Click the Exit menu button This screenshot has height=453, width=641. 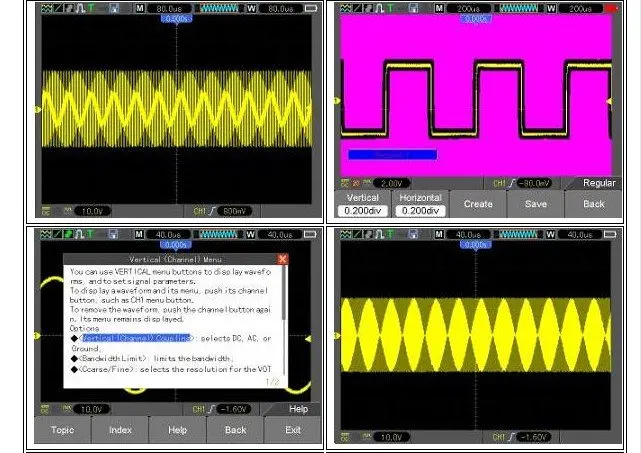[293, 430]
